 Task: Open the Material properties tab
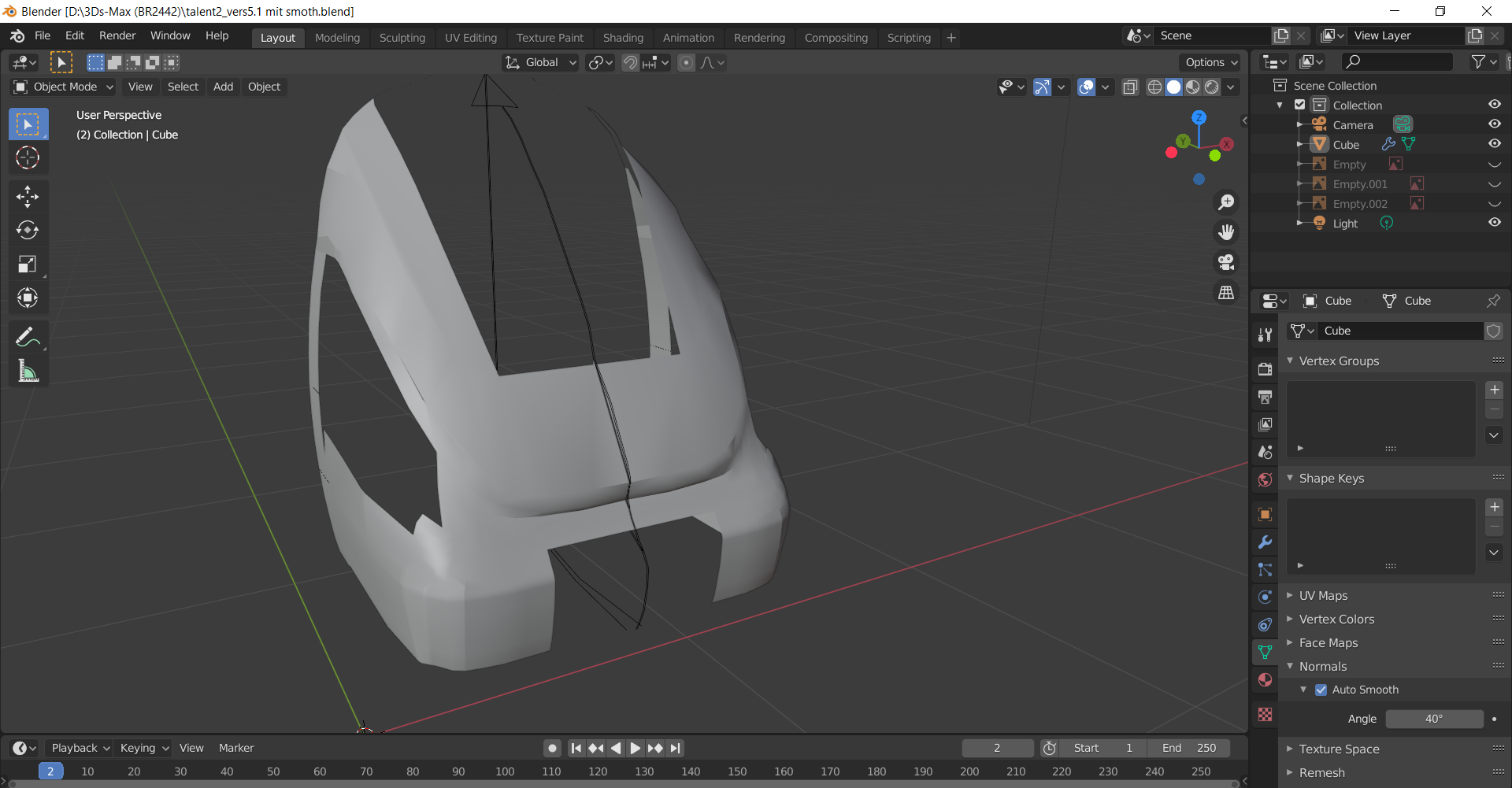click(x=1265, y=679)
